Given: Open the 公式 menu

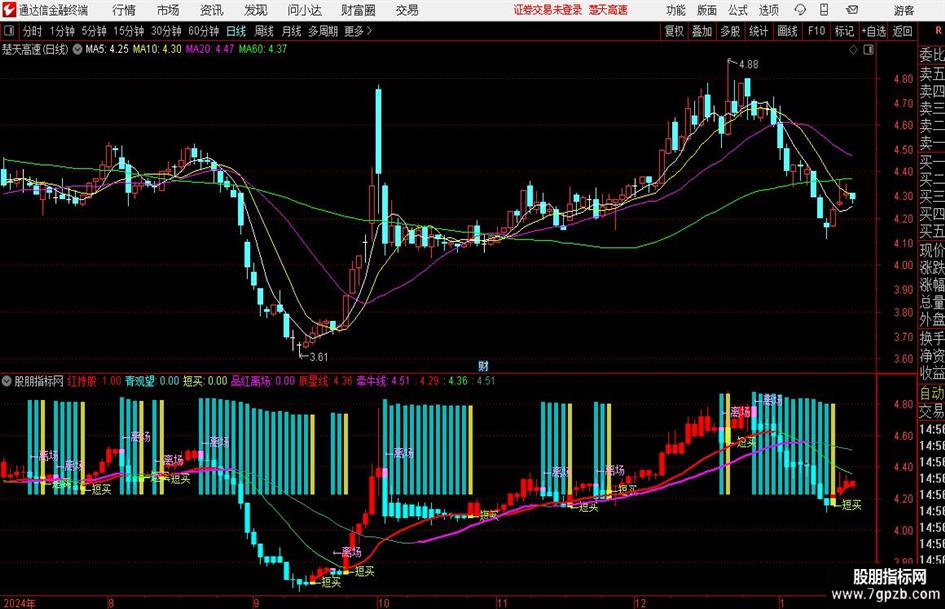Looking at the screenshot, I should tap(738, 10).
